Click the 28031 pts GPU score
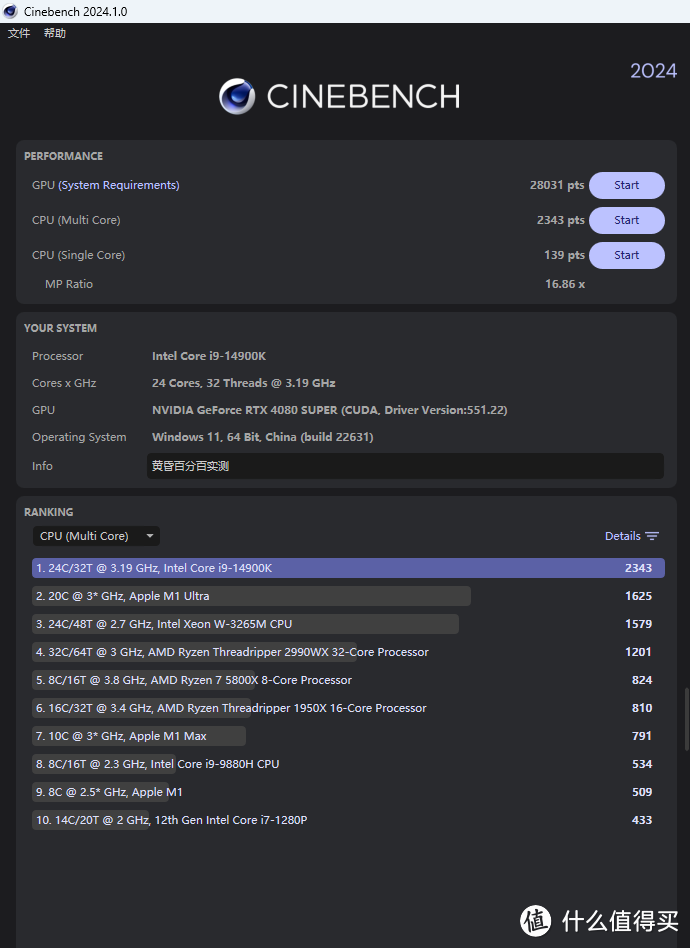Screen dimensions: 690x948 (557, 185)
